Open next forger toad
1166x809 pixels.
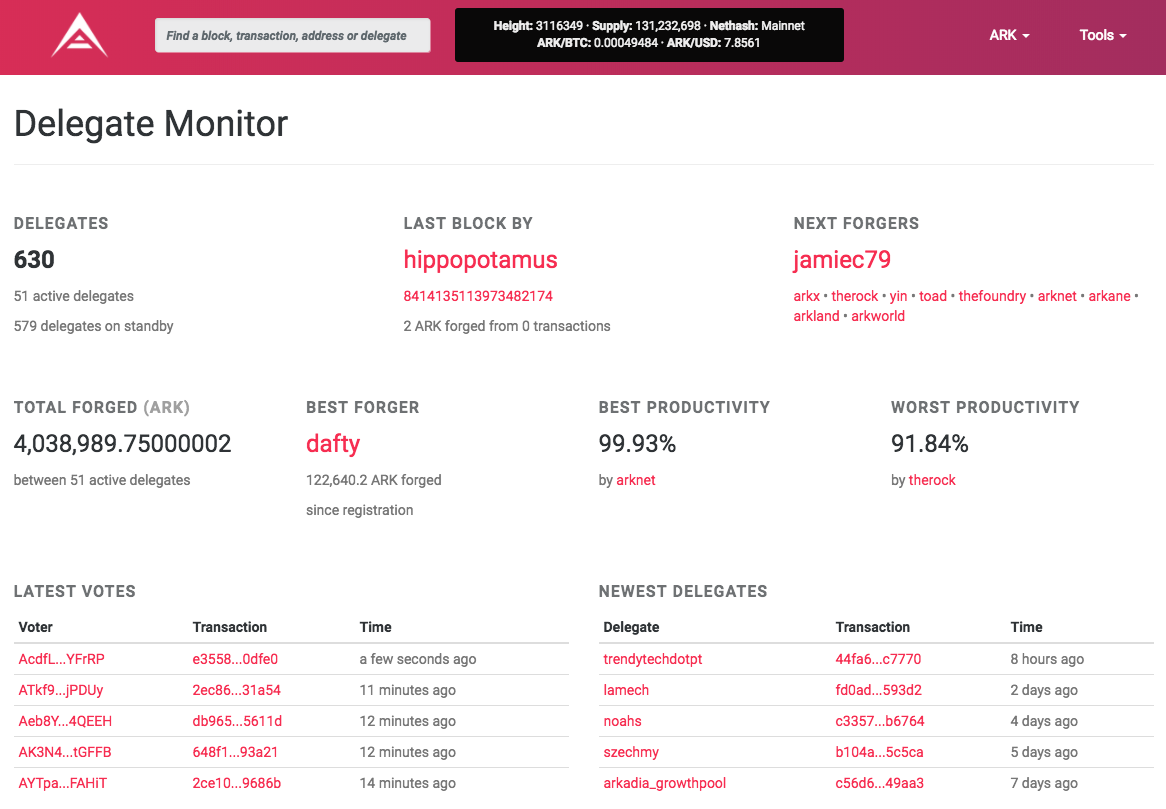[x=933, y=296]
